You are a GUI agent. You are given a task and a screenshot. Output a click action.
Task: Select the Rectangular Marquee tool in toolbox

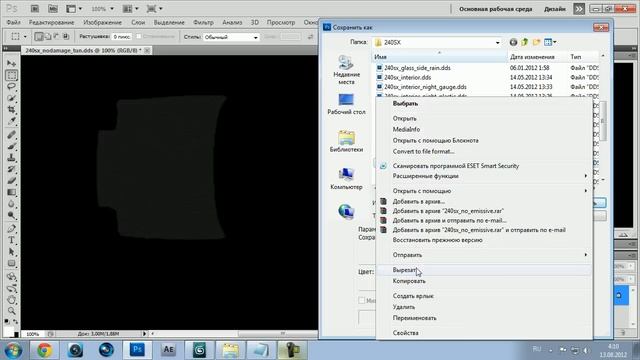[11, 76]
